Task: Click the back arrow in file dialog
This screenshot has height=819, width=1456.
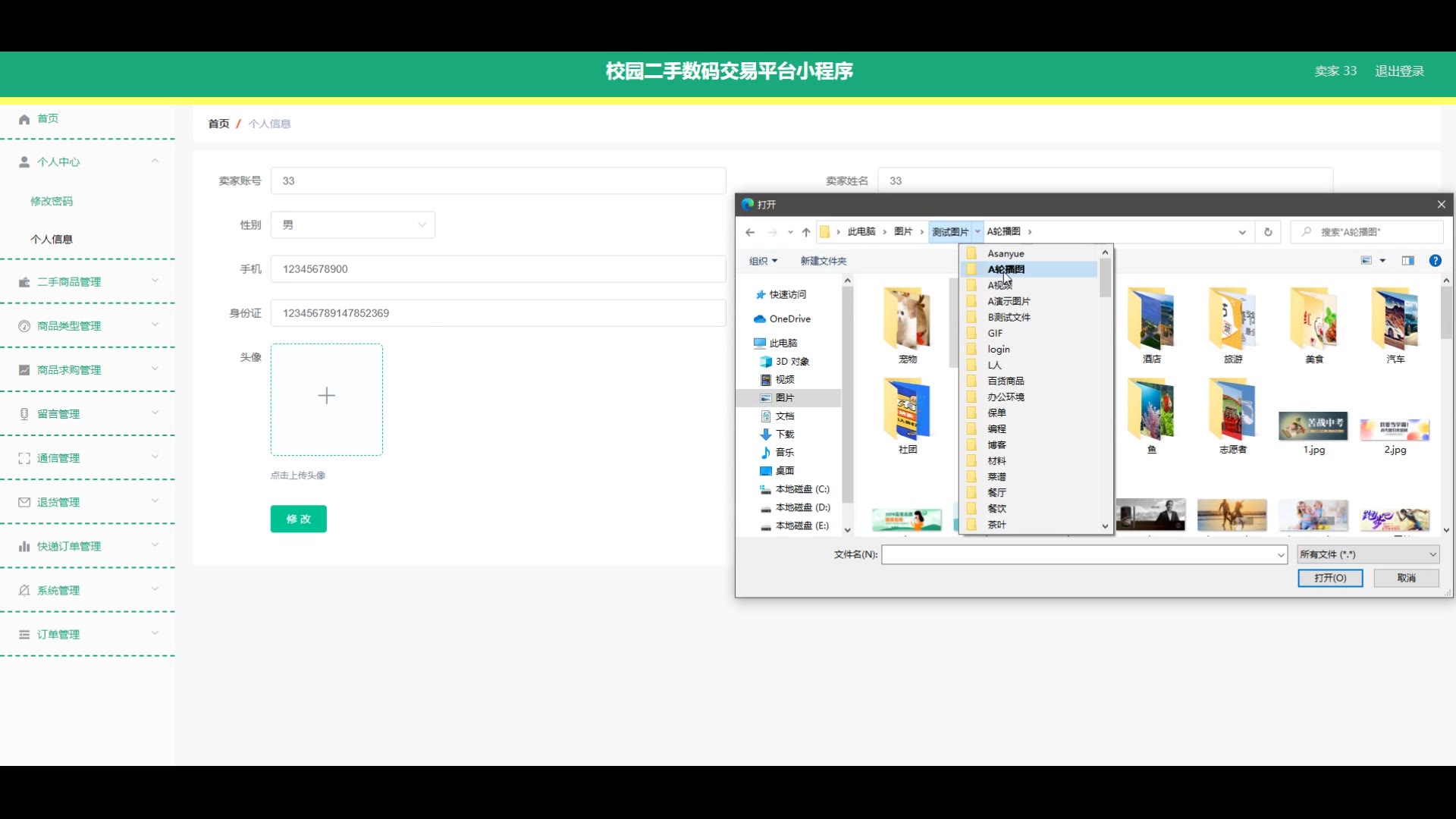Action: (x=750, y=232)
